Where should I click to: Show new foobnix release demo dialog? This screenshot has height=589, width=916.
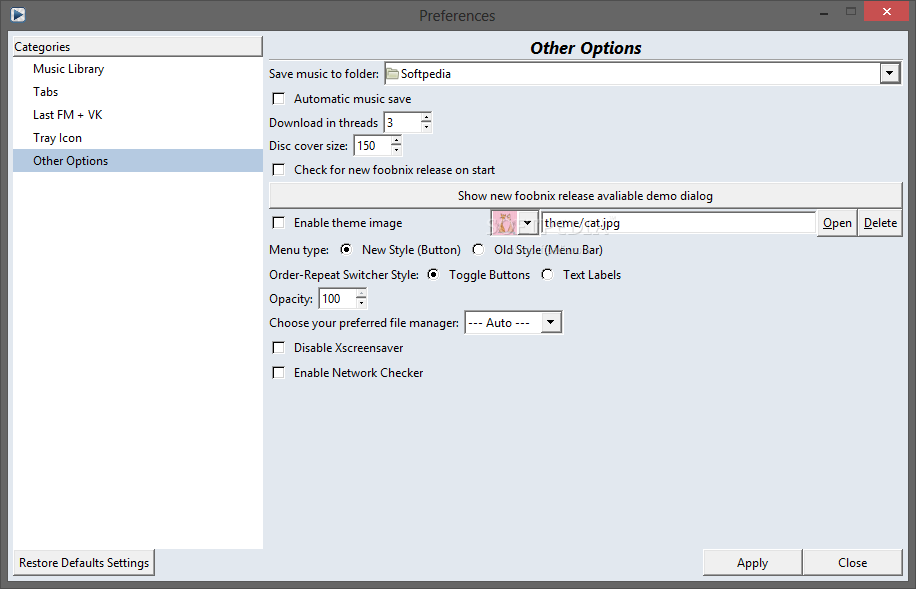click(585, 196)
